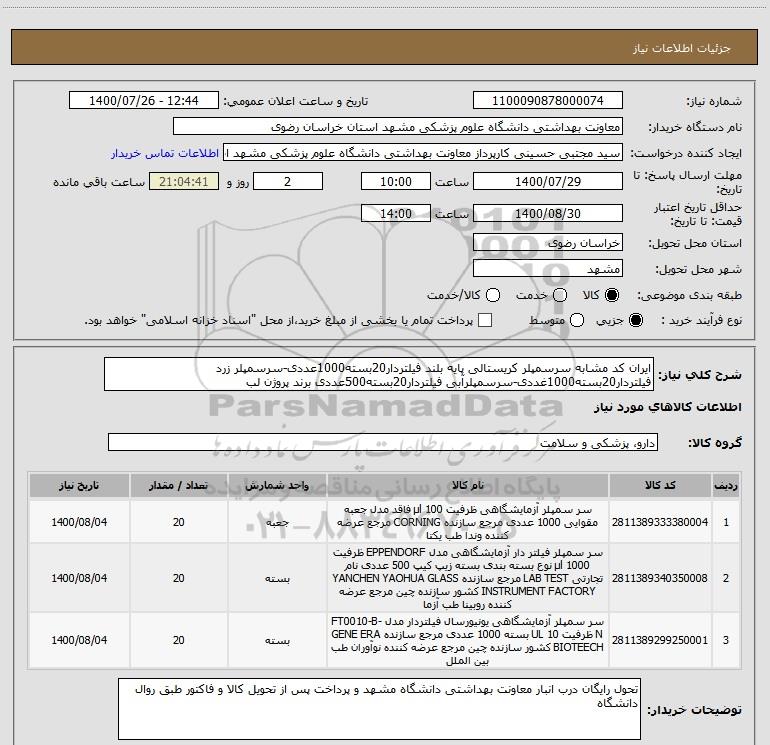Click item code 2811389333380004
The width and height of the screenshot is (770, 745).
click(x=660, y=522)
